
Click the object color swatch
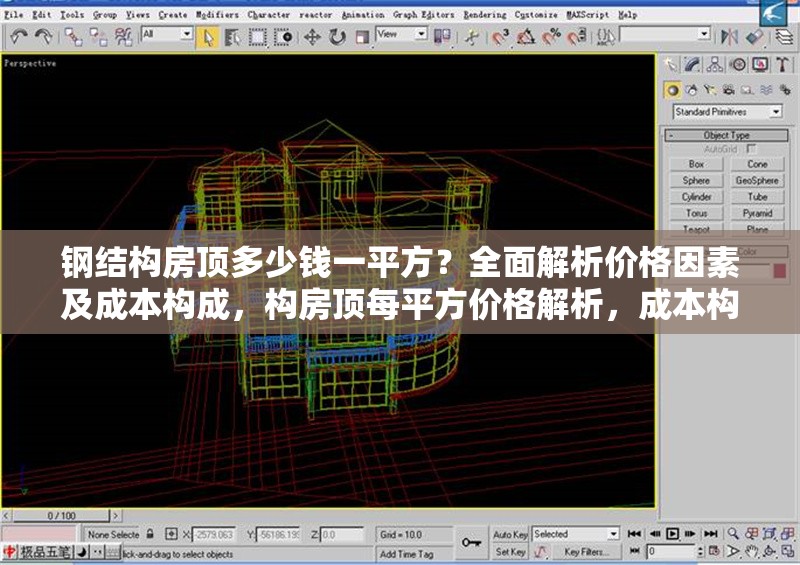coord(779,270)
